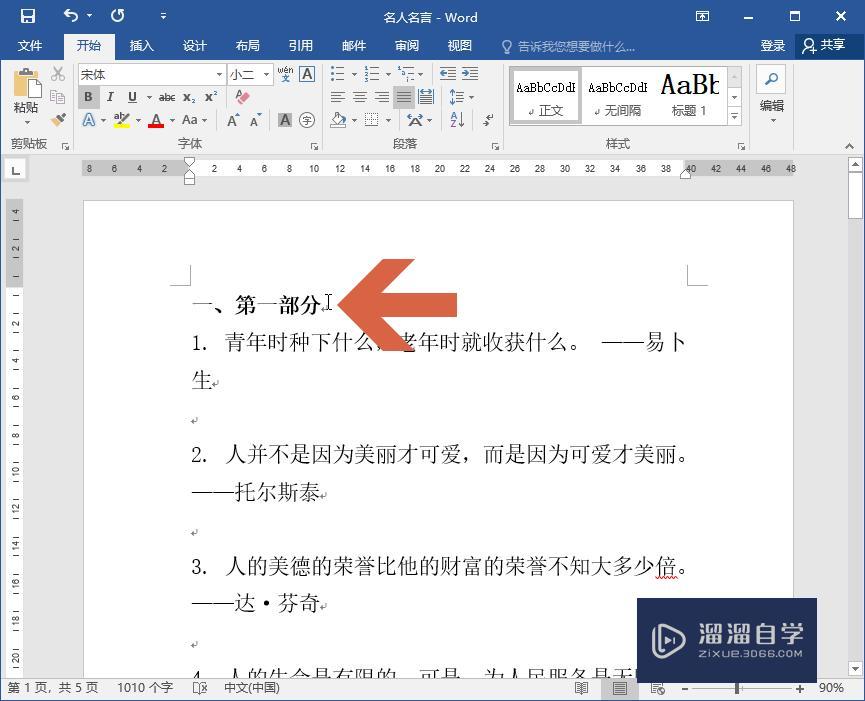The width and height of the screenshot is (865, 701).
Task: Click Decrease Indent icon
Action: tap(447, 73)
